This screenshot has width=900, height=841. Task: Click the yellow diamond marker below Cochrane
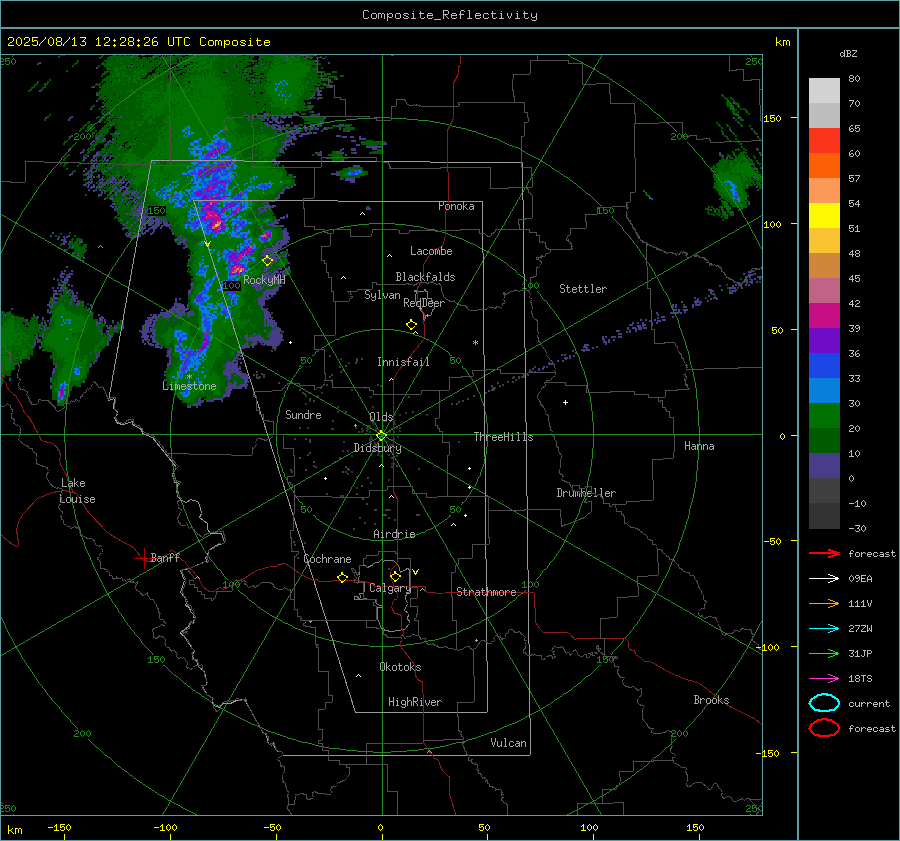343,577
